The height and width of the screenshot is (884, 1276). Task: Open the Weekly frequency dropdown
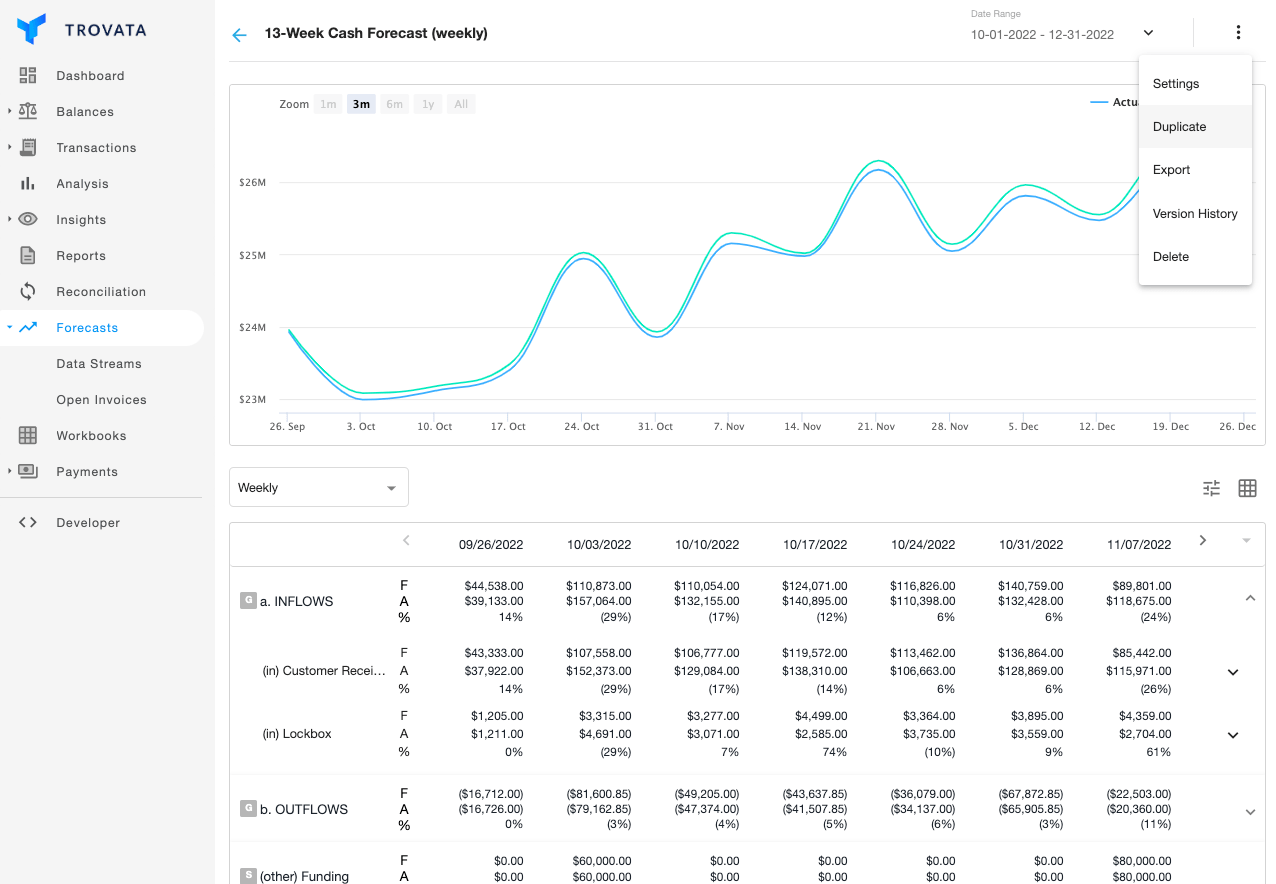point(318,487)
